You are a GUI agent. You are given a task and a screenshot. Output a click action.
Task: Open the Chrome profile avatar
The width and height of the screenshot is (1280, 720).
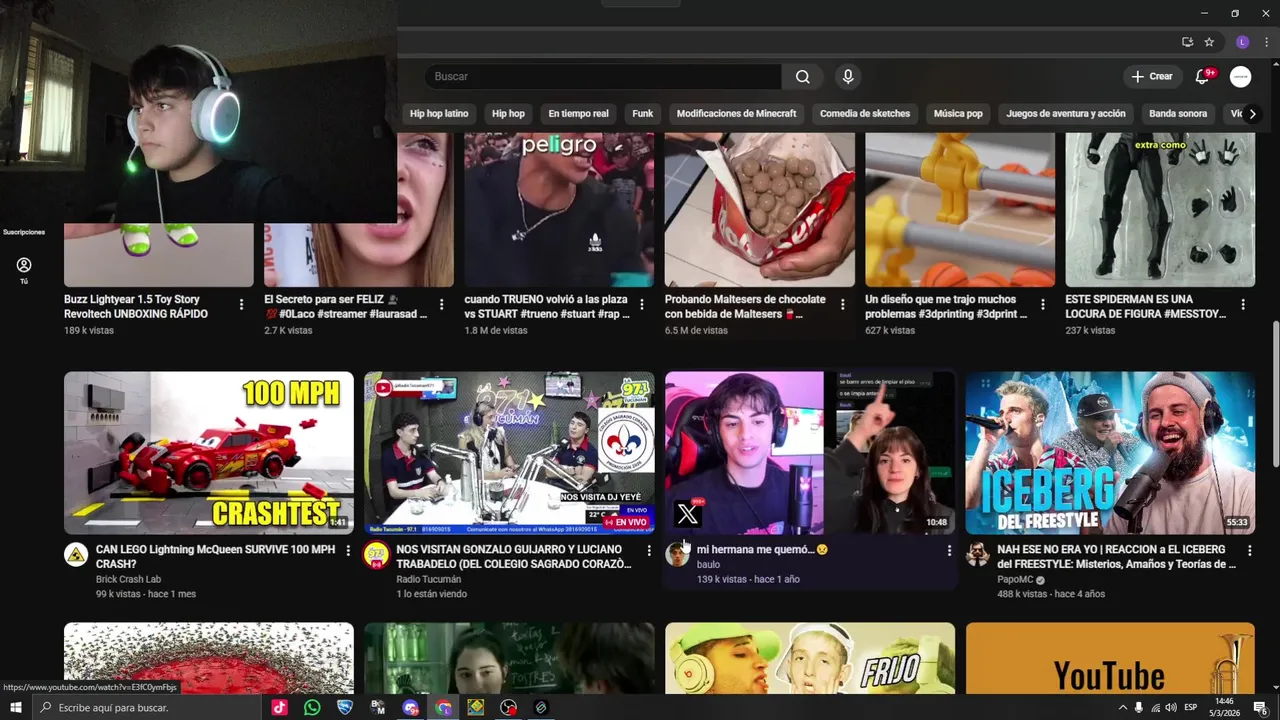1242,42
